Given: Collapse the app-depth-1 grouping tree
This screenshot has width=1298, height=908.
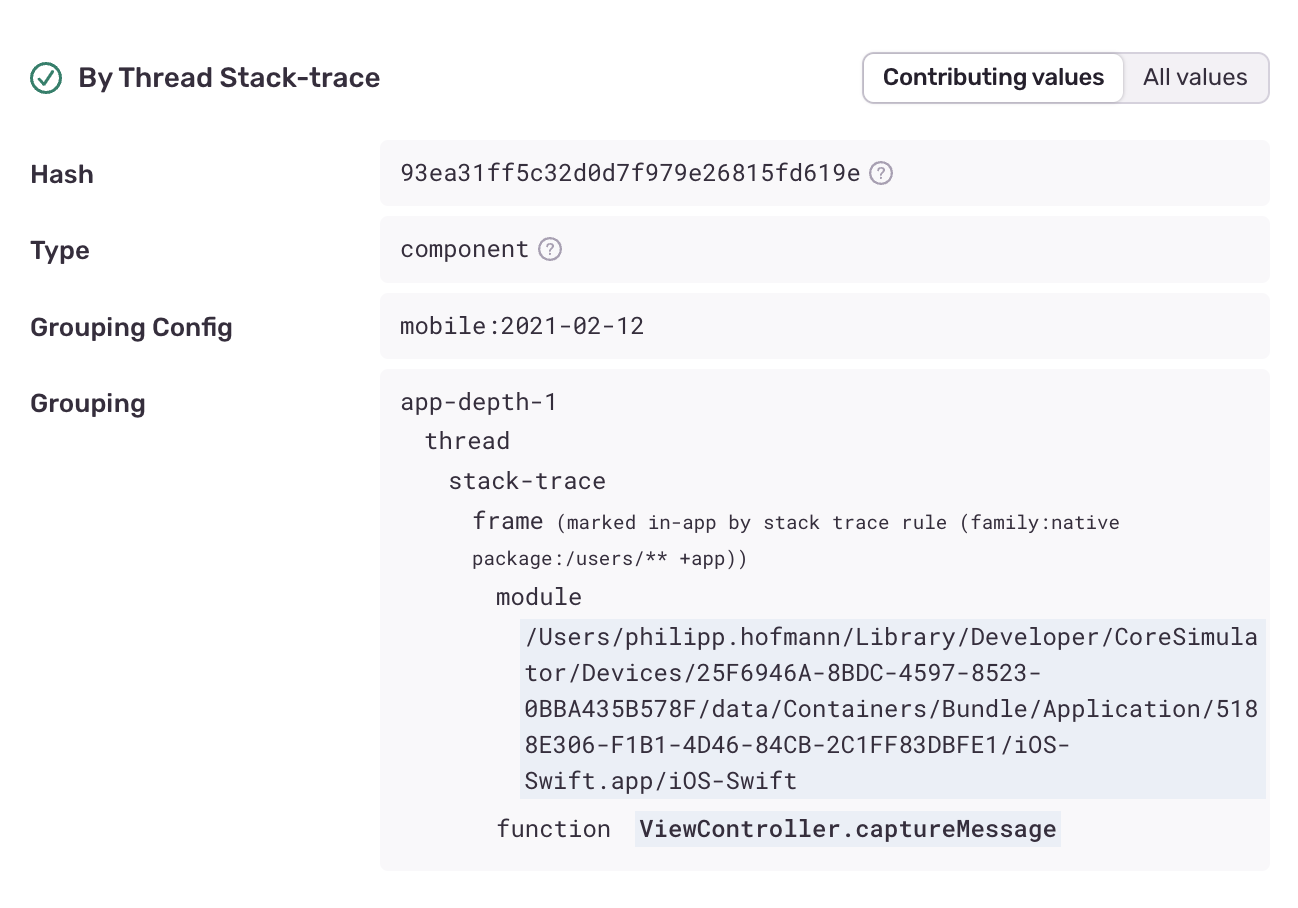Looking at the screenshot, I should tap(478, 402).
